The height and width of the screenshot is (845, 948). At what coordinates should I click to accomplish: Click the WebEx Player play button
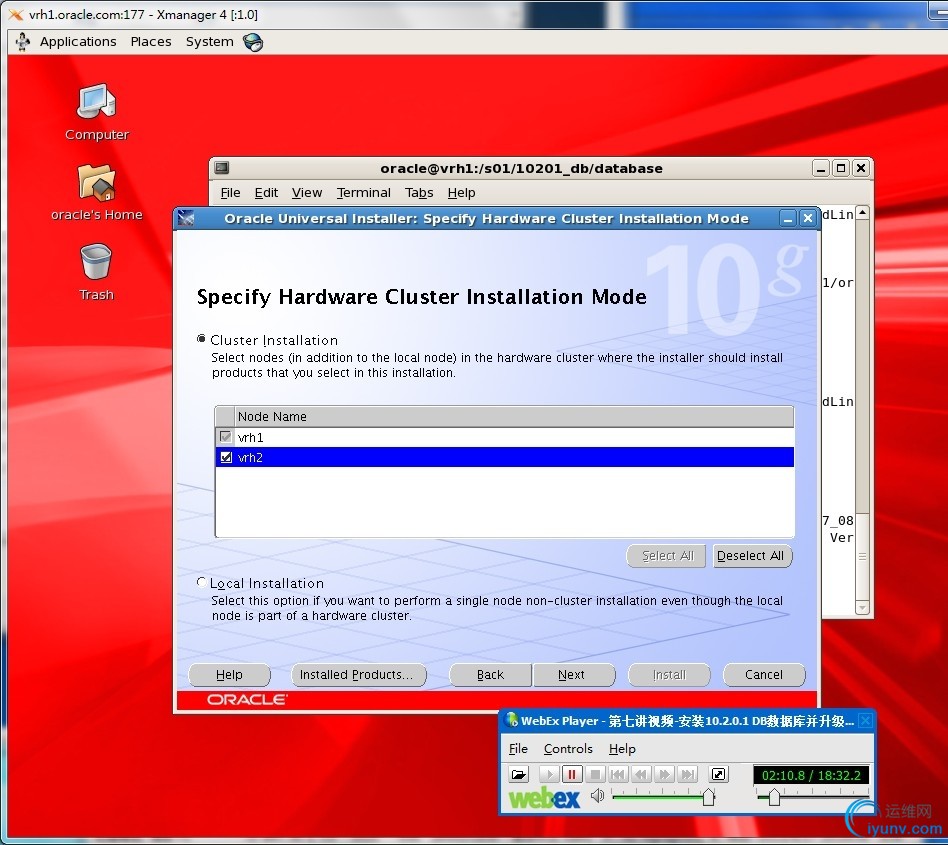[549, 774]
